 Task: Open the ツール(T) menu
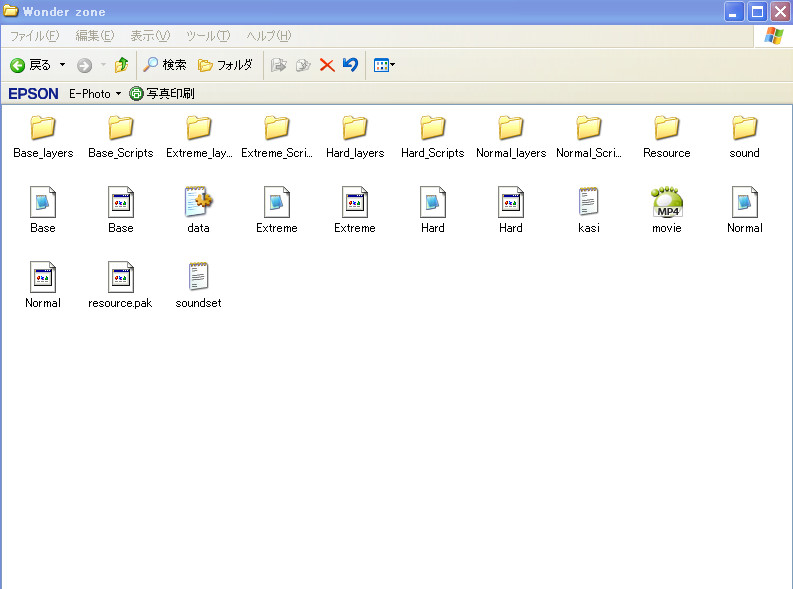coord(207,36)
